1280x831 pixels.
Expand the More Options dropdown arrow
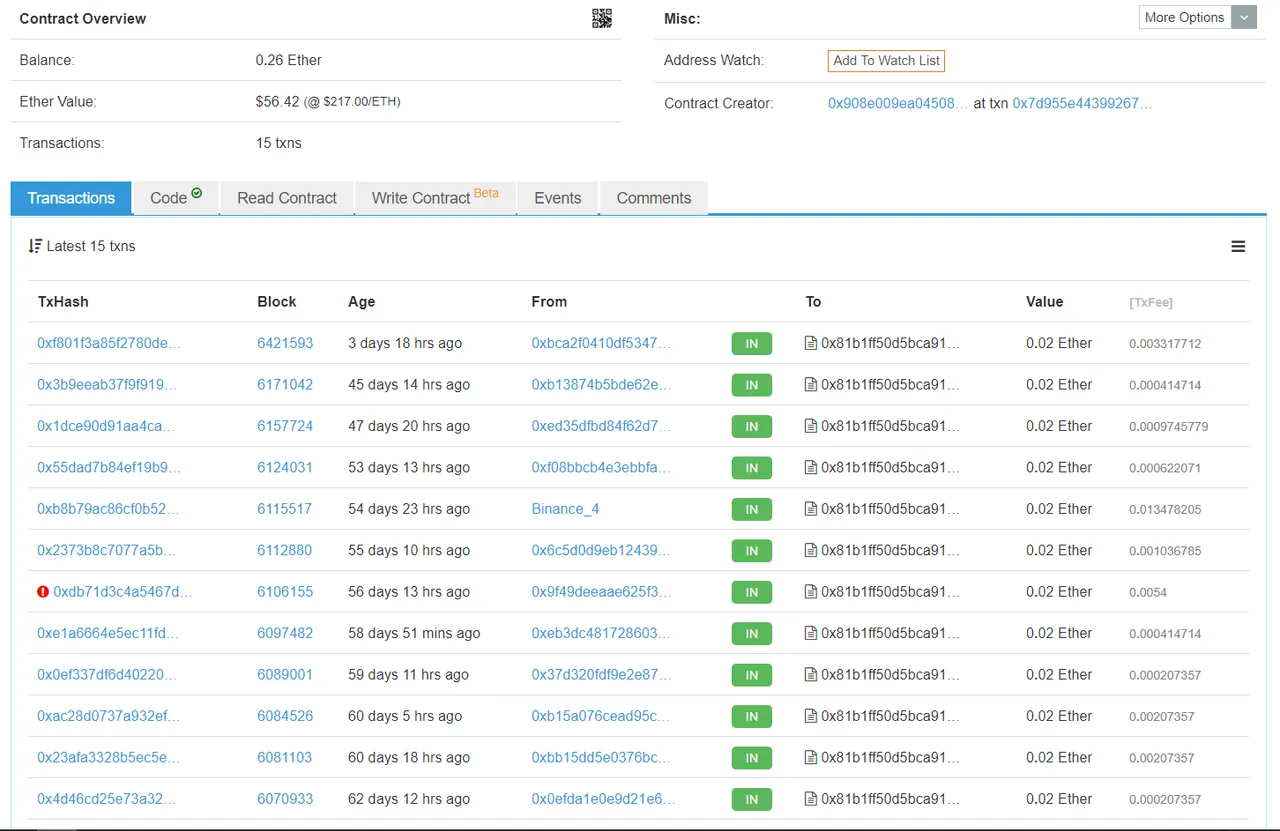pyautogui.click(x=1244, y=17)
